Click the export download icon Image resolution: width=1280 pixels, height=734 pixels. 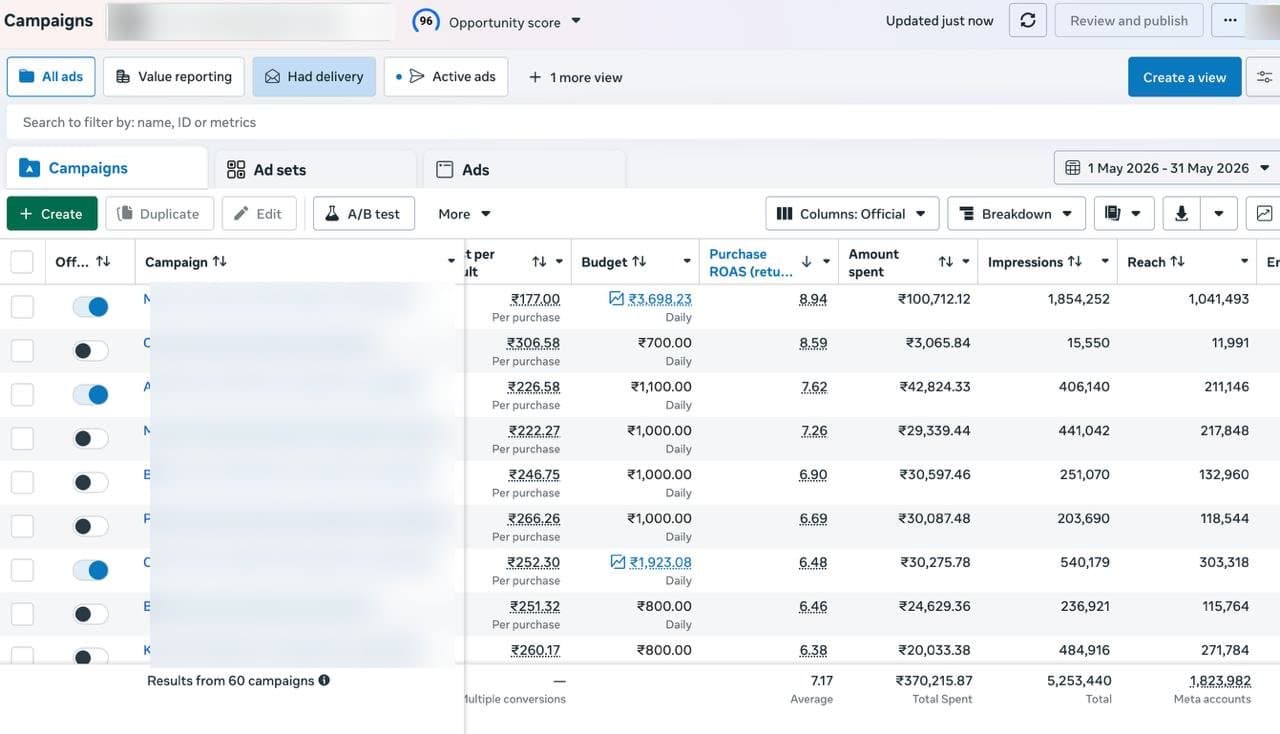1181,213
